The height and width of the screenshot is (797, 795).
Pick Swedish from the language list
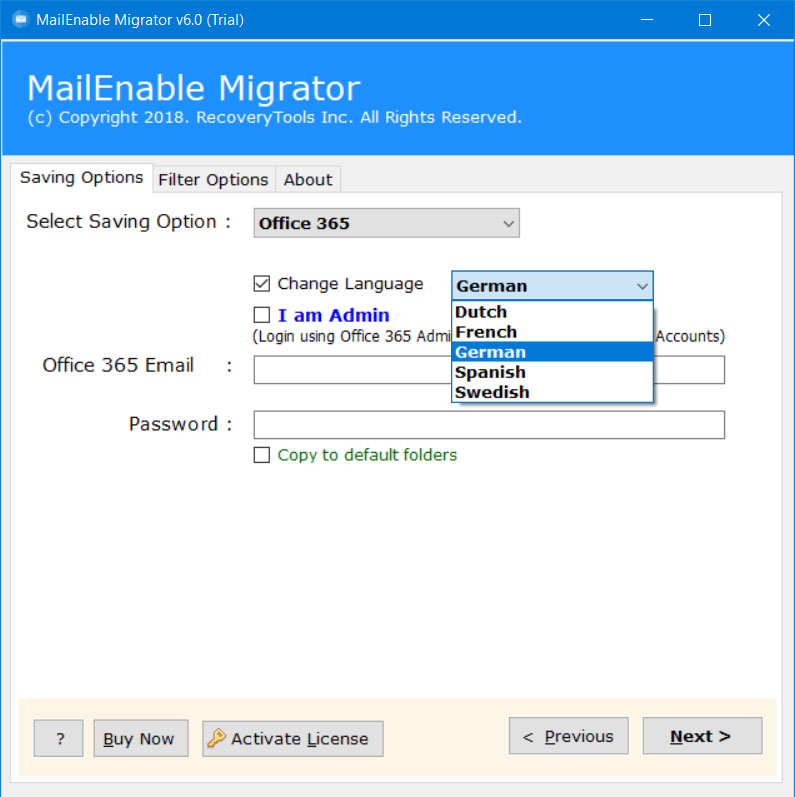point(552,392)
